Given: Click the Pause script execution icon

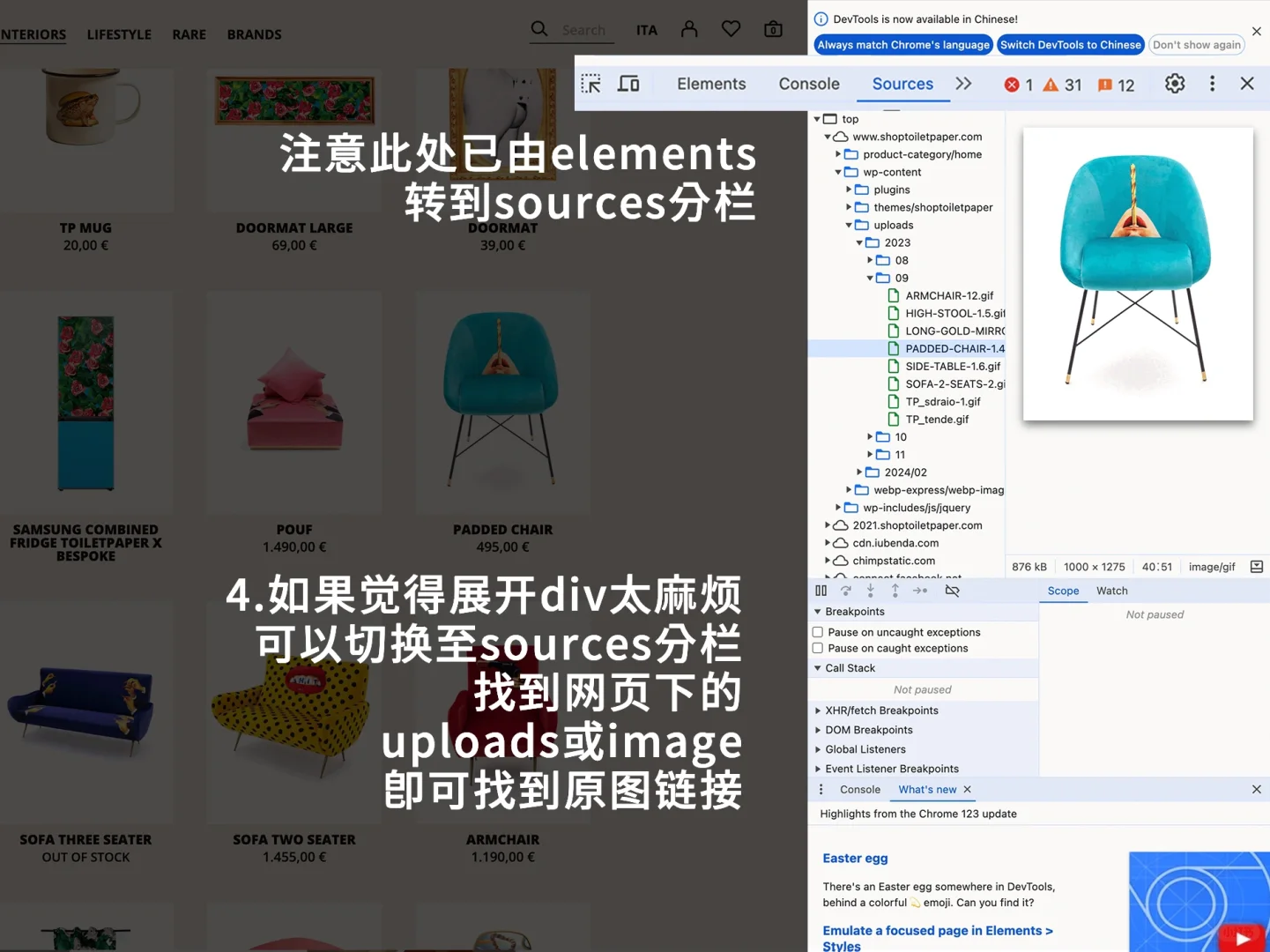Looking at the screenshot, I should (821, 591).
